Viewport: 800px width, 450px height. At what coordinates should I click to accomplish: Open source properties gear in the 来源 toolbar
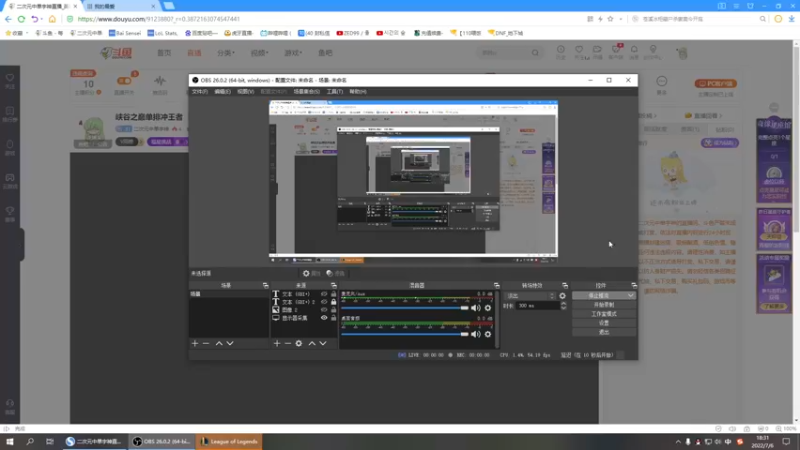299,343
